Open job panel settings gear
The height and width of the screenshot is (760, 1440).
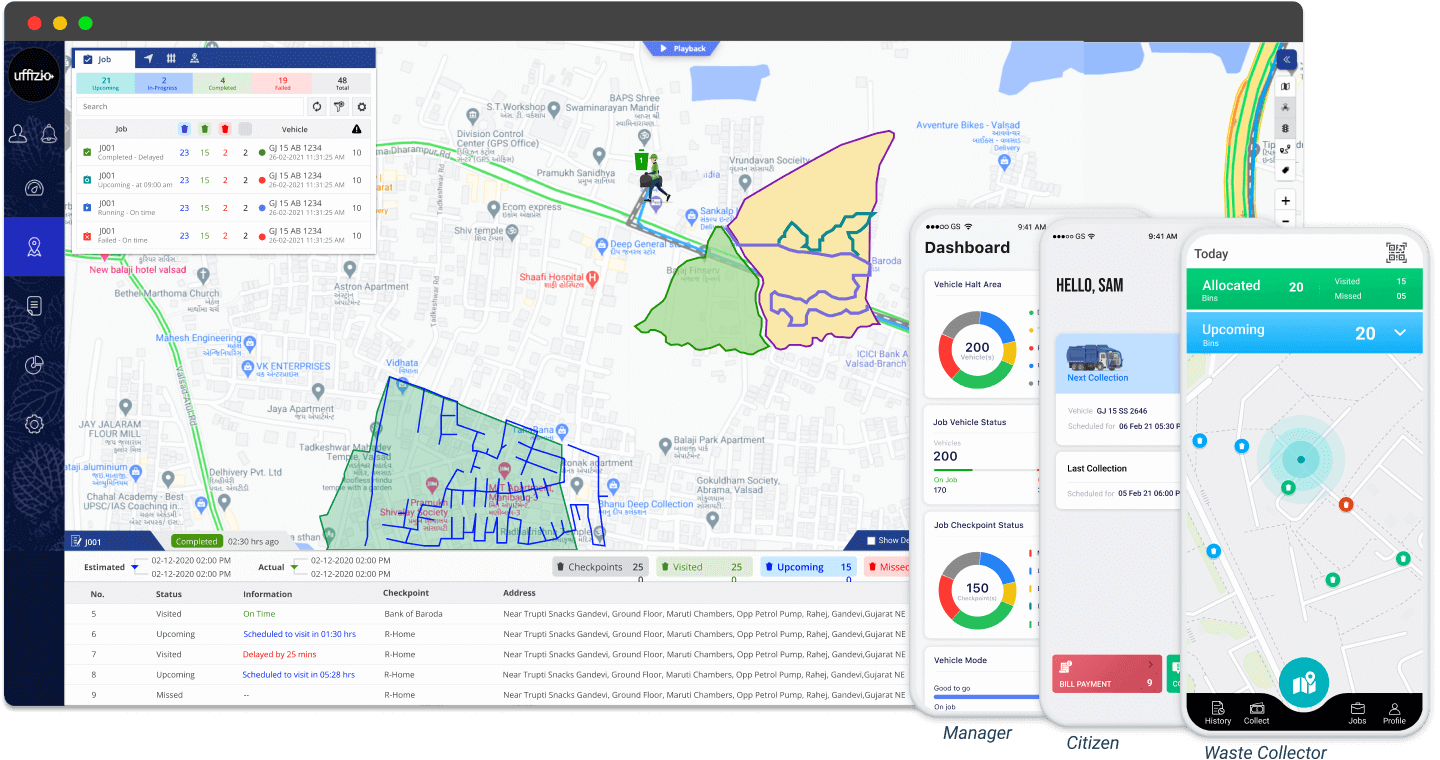click(362, 106)
